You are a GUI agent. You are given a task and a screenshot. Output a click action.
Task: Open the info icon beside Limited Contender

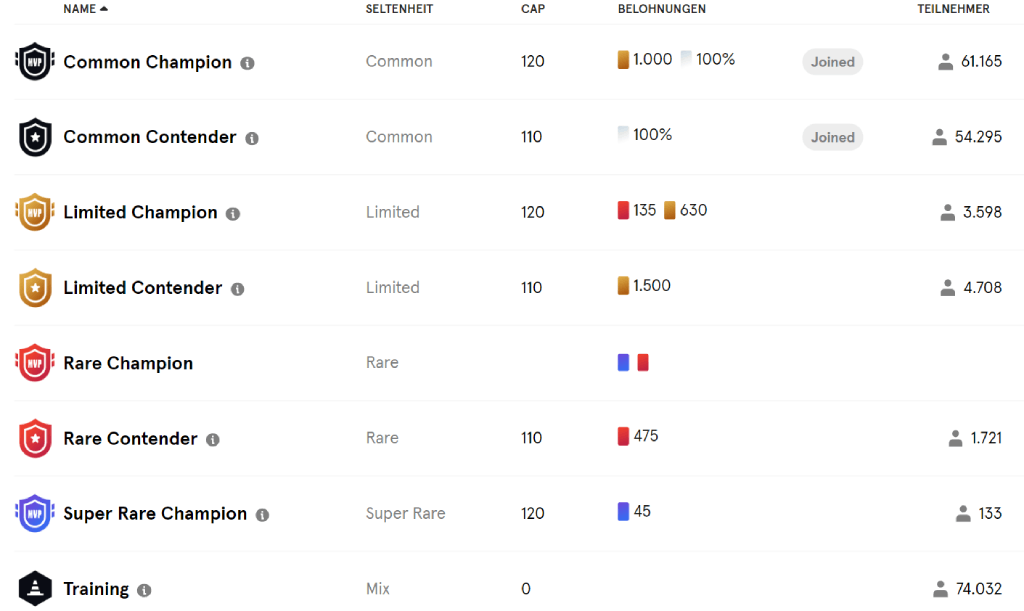[x=238, y=289]
